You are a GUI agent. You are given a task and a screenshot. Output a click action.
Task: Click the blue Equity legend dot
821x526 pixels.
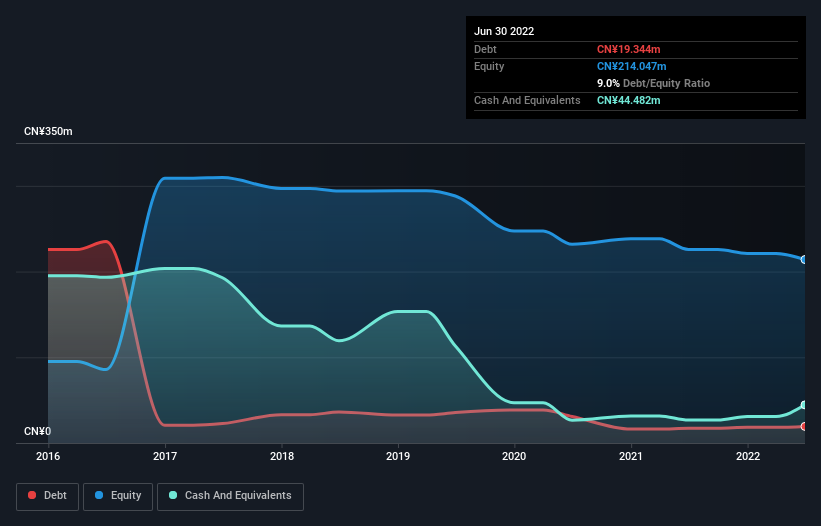click(x=99, y=495)
